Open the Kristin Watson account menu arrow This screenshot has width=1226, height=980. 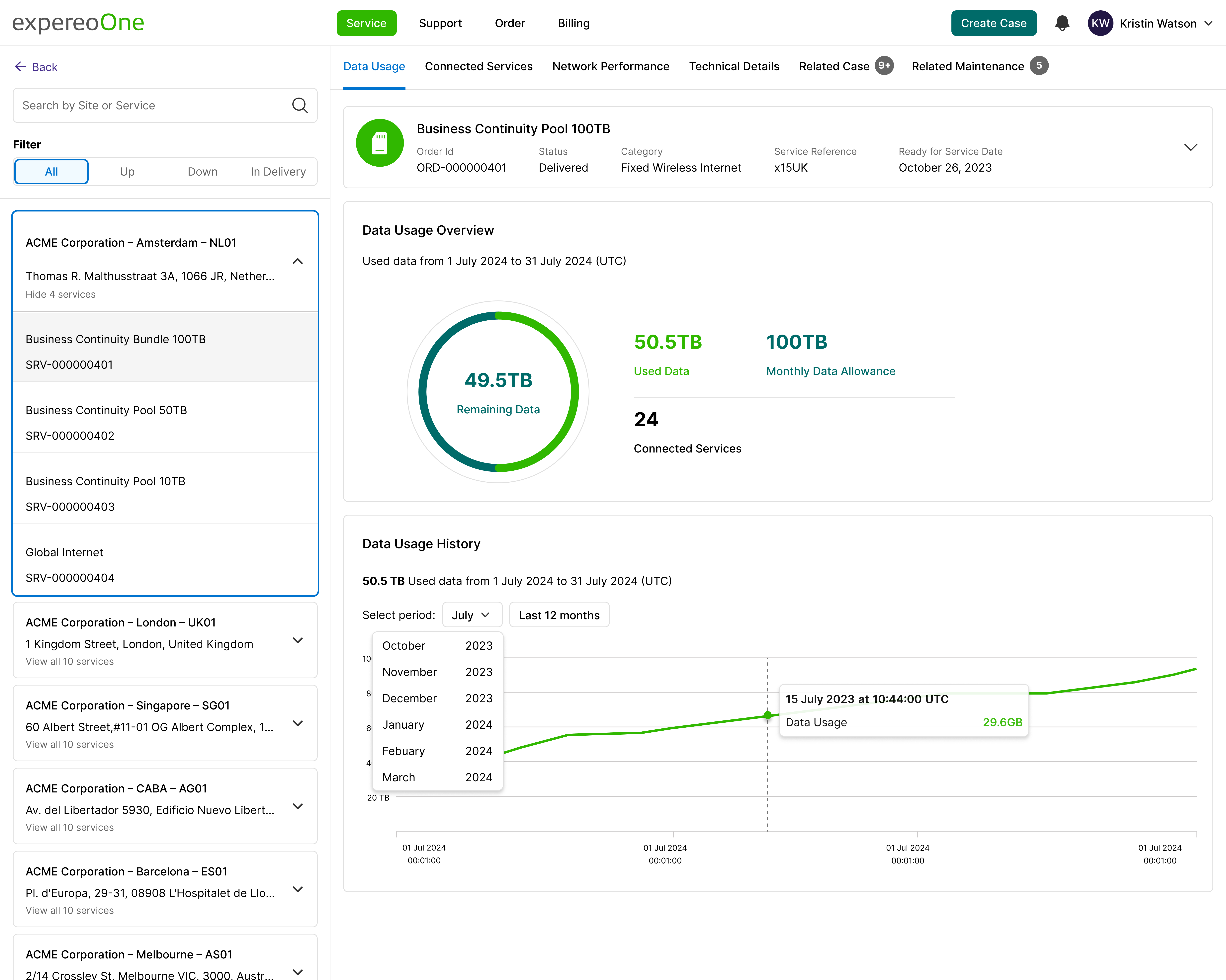coord(1208,23)
